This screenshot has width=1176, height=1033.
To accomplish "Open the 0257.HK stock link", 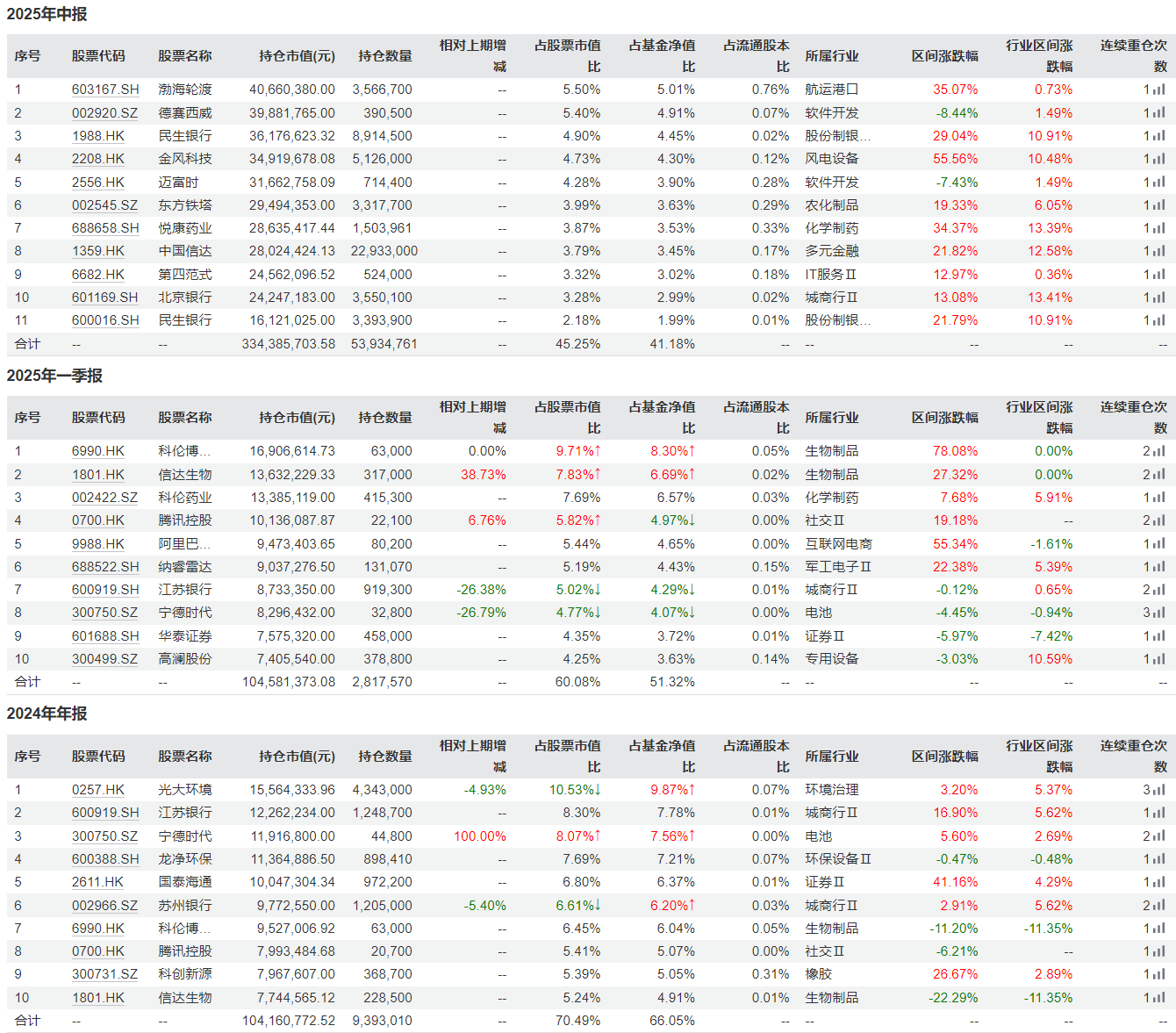I will [98, 790].
